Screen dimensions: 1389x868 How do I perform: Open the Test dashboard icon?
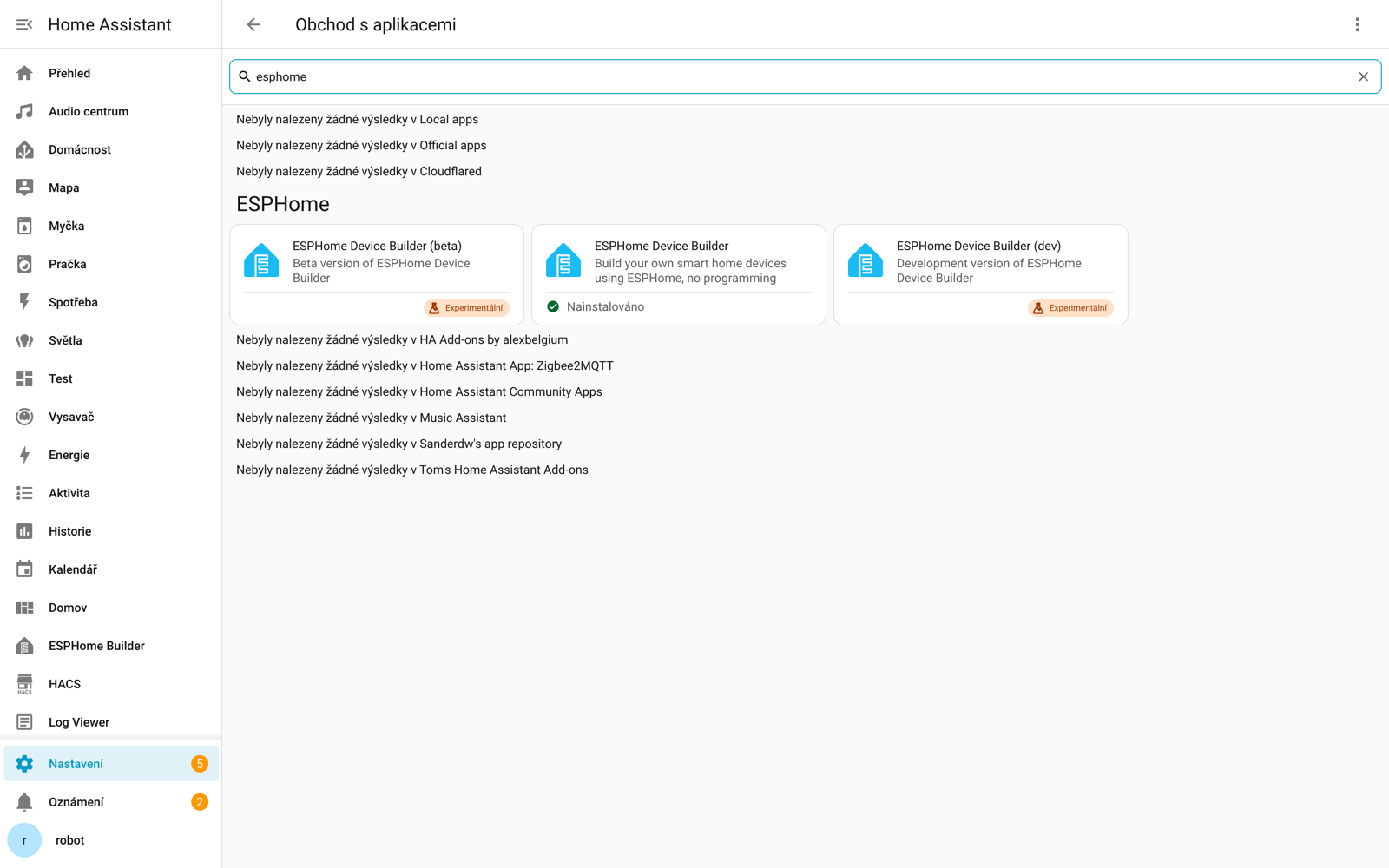click(24, 378)
